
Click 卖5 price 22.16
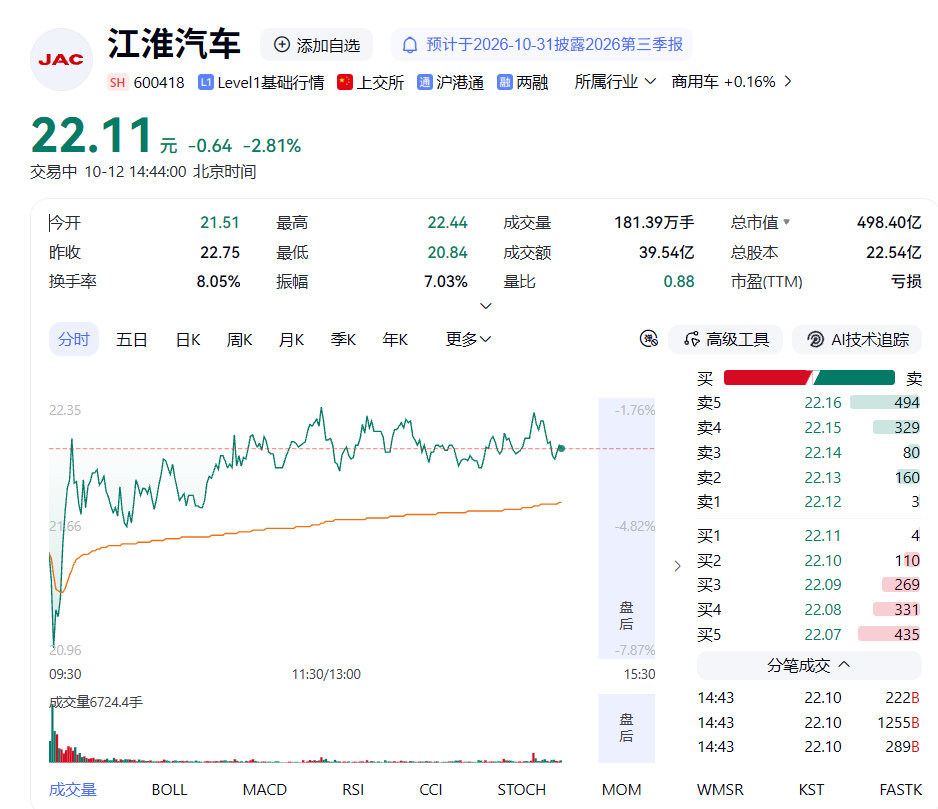[823, 403]
